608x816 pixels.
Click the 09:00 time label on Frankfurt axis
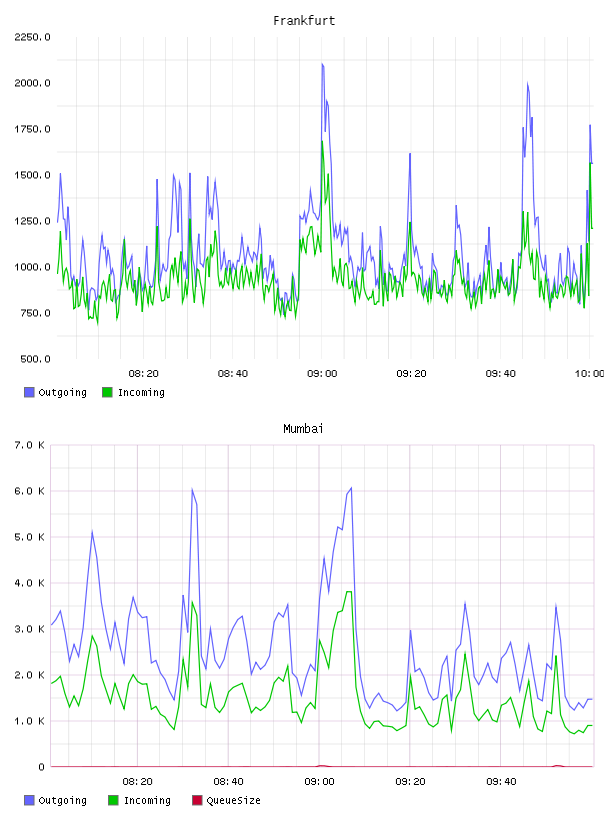pos(322,374)
